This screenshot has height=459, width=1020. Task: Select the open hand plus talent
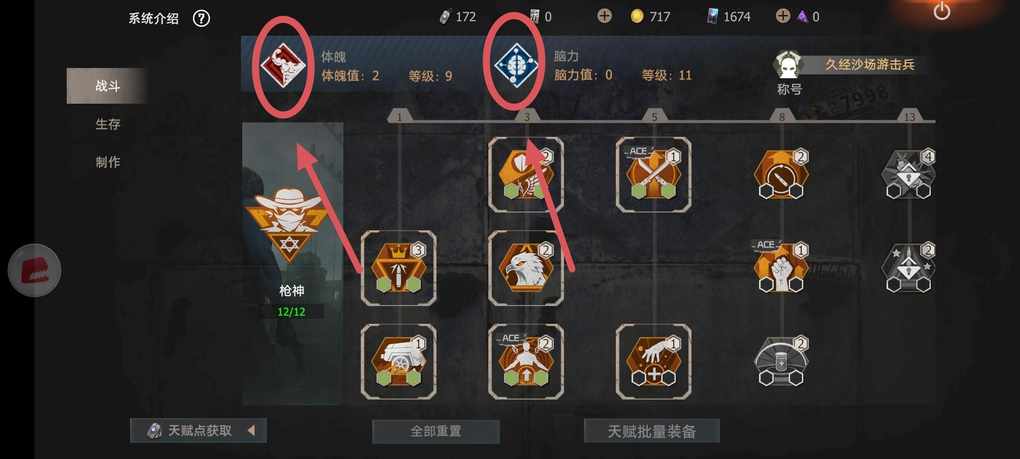[x=653, y=361]
